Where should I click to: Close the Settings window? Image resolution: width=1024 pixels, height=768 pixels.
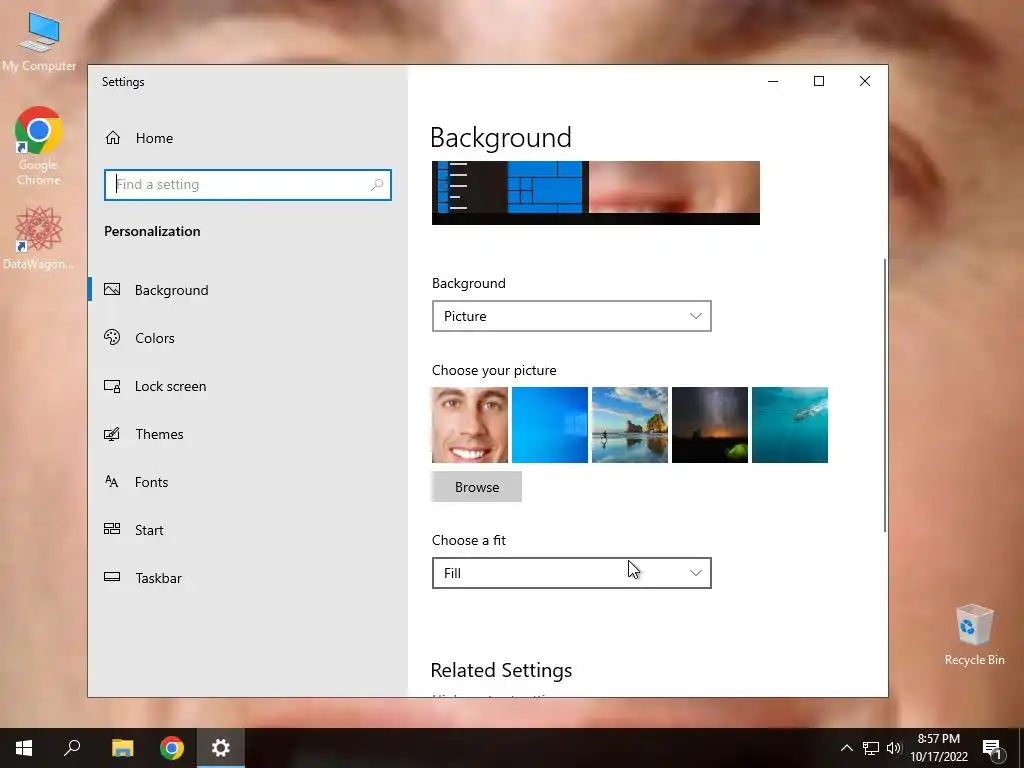point(865,81)
